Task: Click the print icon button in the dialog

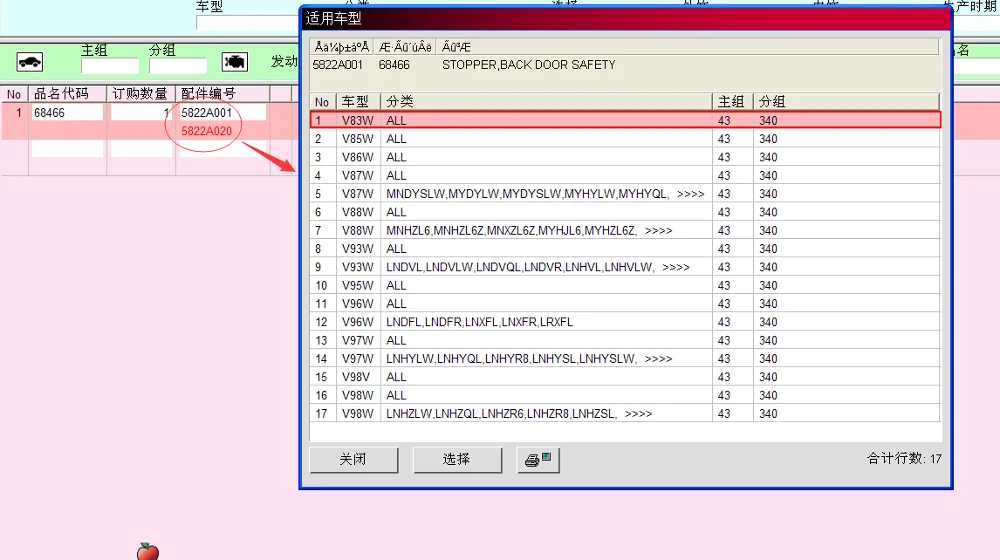Action: 538,459
